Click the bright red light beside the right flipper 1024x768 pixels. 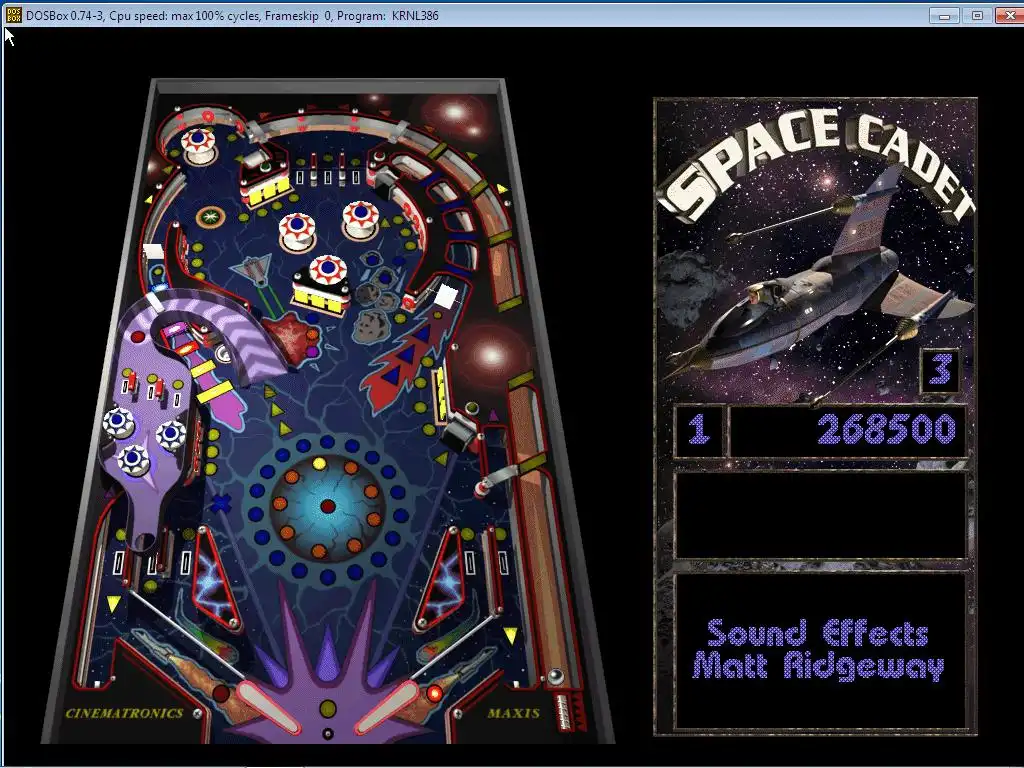tap(433, 692)
